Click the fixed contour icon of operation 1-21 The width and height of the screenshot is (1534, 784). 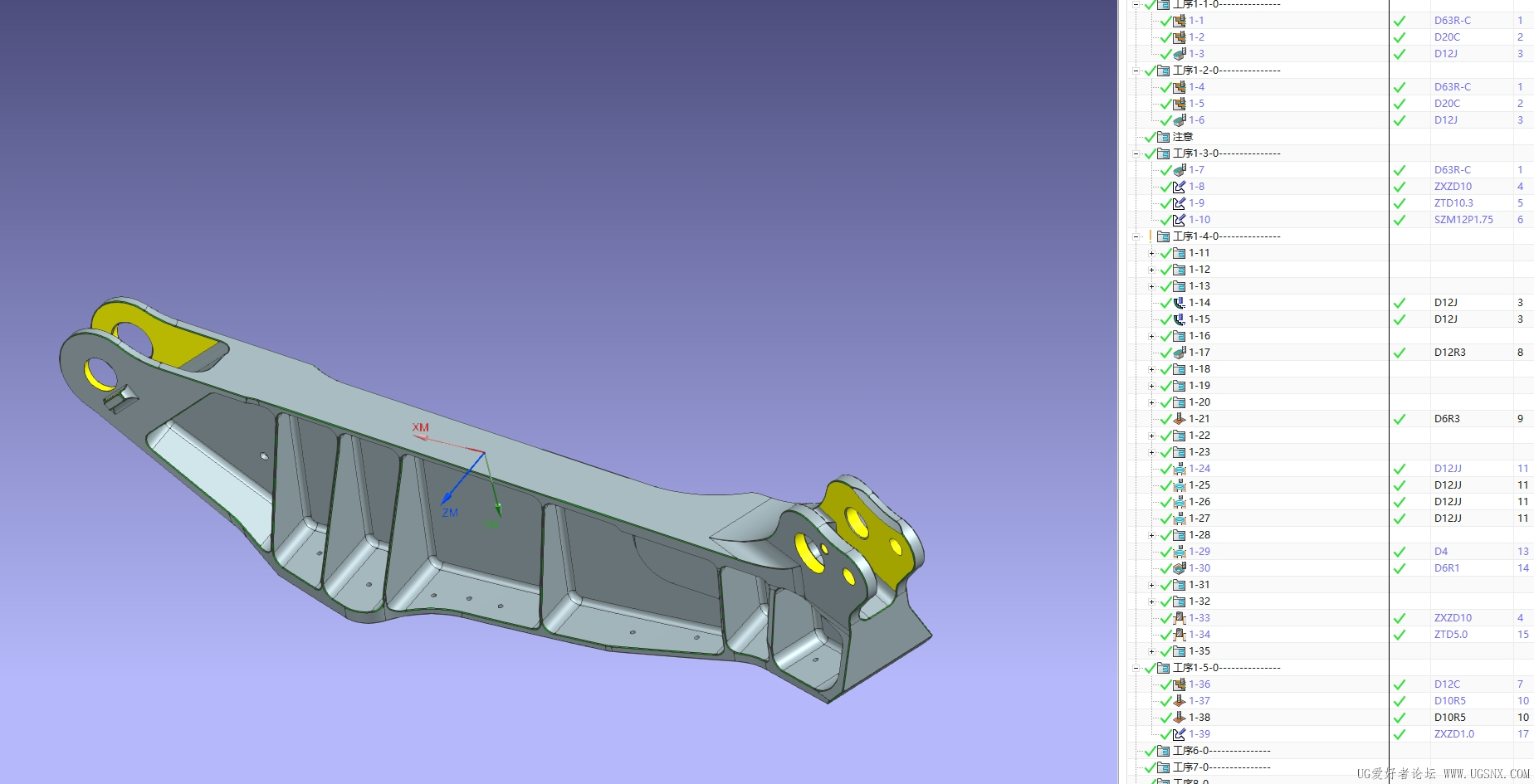coord(1179,419)
